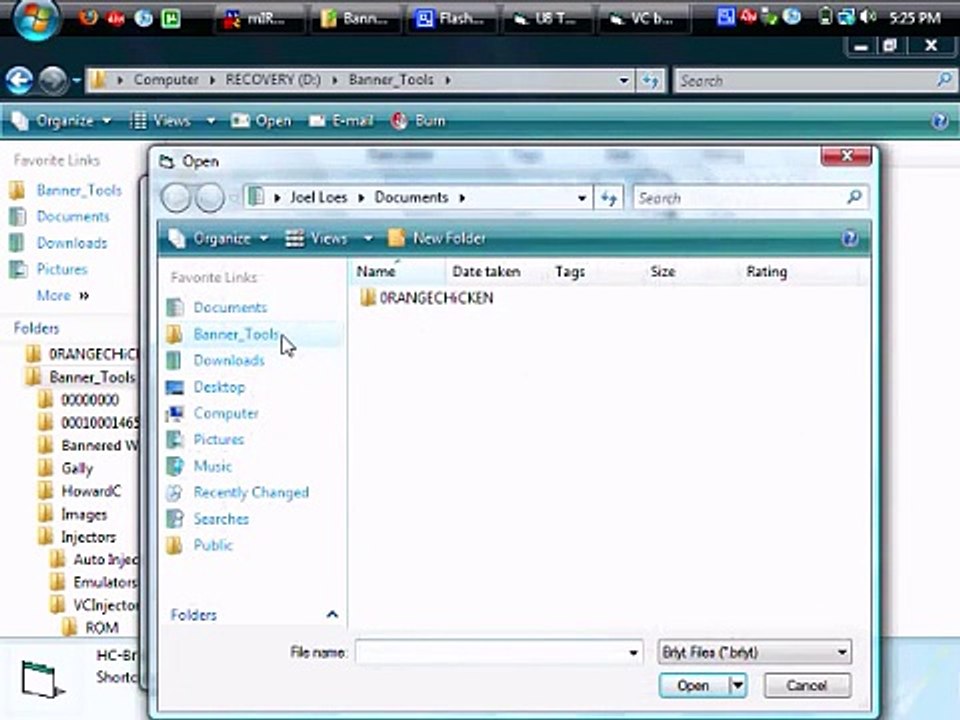This screenshot has height=720, width=960.
Task: Click Computer in the Explorer address bar
Action: click(x=166, y=80)
